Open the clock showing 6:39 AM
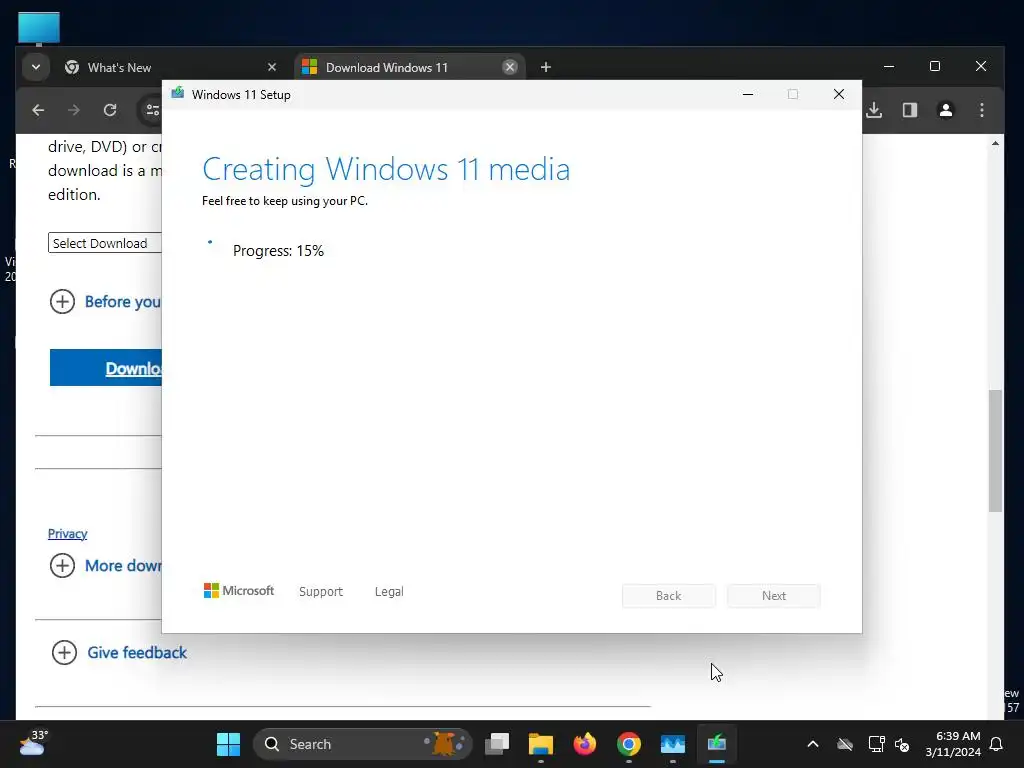 click(x=953, y=744)
